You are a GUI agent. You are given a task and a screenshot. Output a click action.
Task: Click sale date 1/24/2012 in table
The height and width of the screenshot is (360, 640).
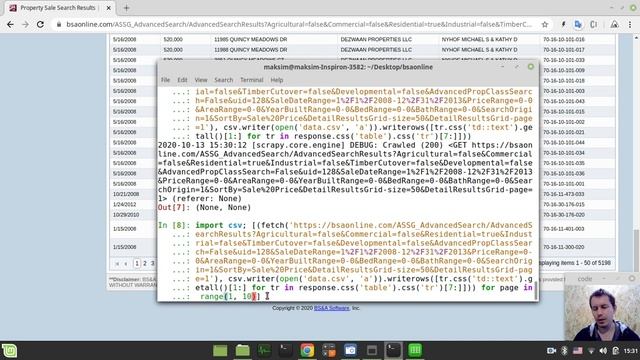[x=124, y=204]
